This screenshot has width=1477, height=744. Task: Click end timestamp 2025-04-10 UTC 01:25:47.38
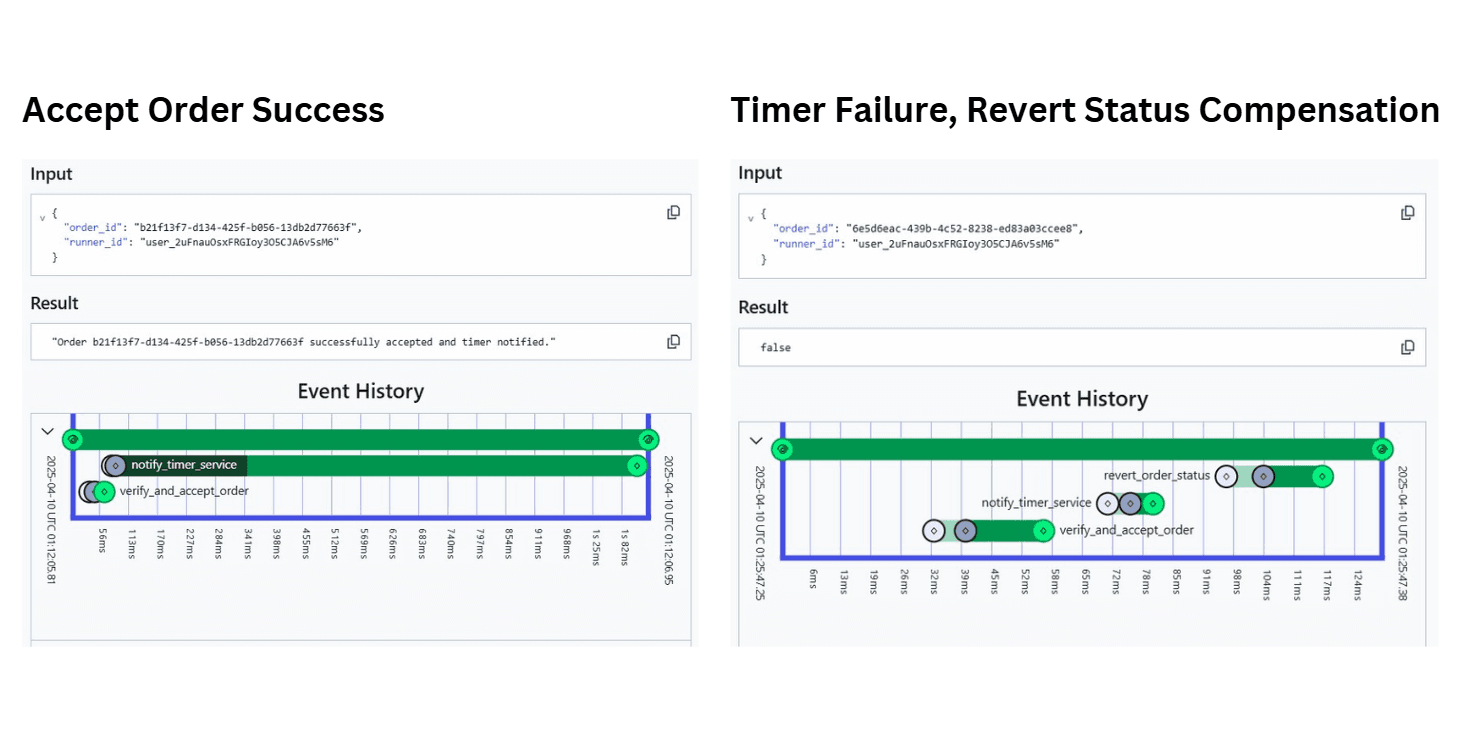tap(1402, 533)
